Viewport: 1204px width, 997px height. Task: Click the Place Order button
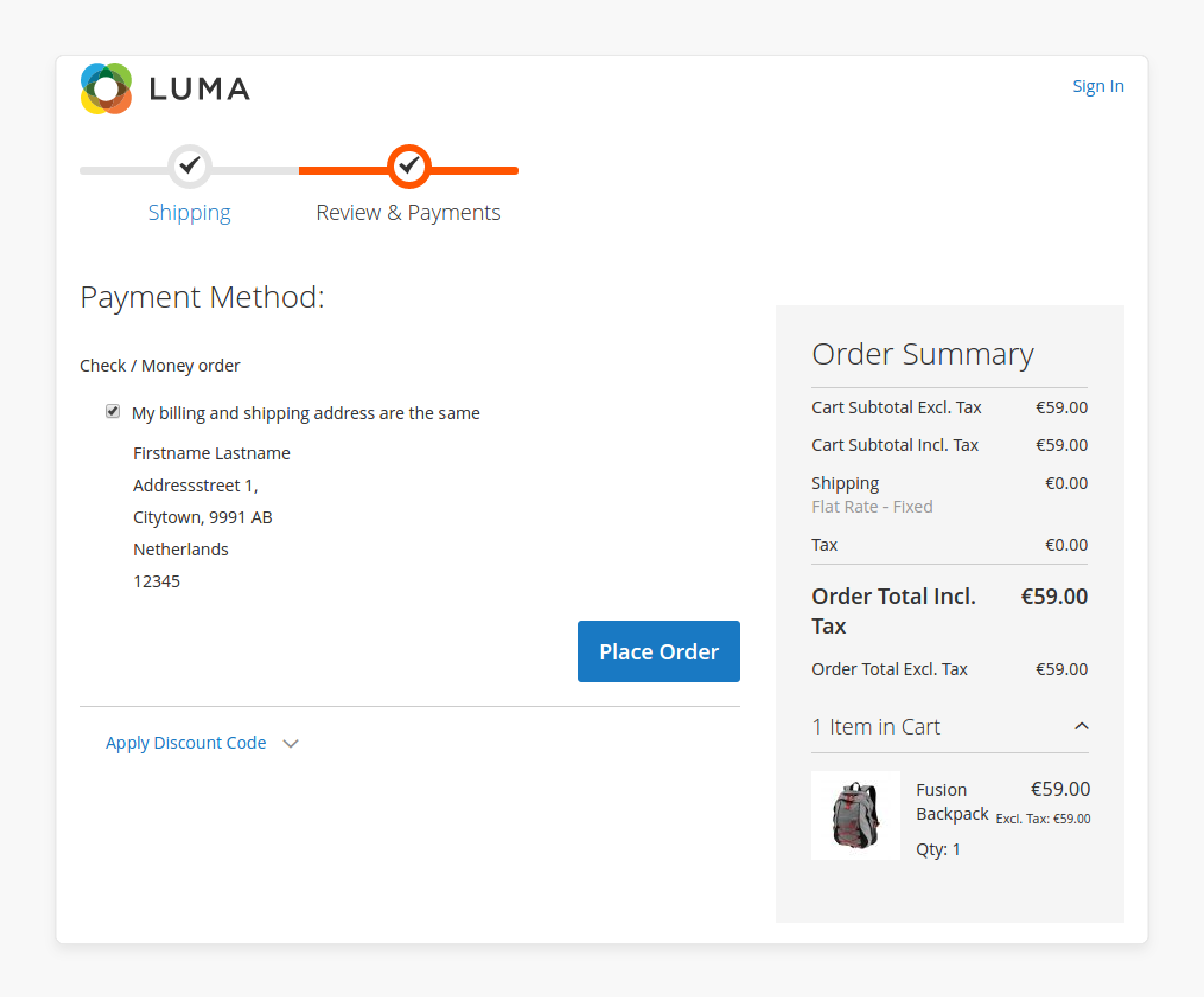tap(658, 651)
